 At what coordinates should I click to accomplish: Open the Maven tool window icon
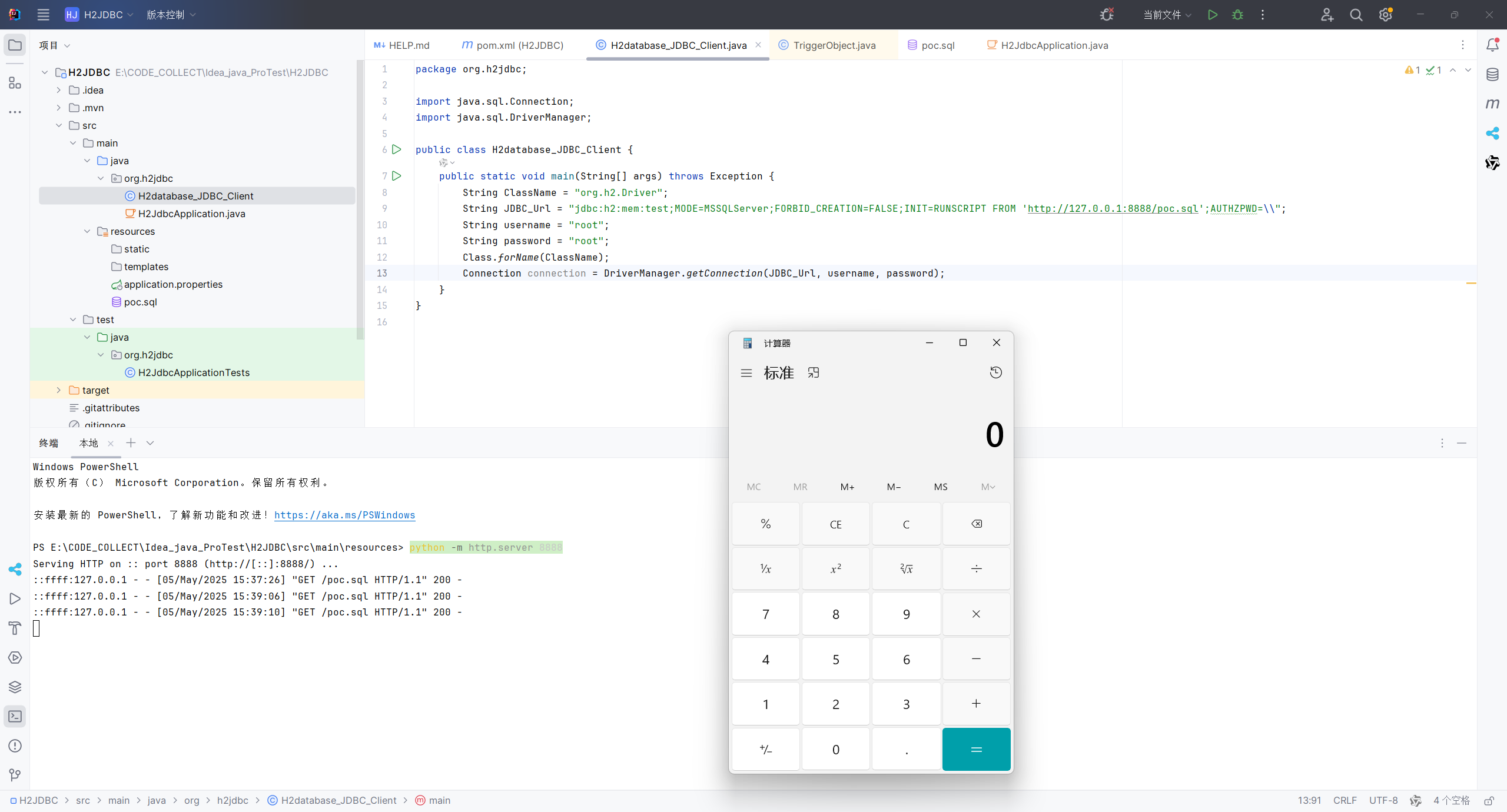(x=1492, y=104)
